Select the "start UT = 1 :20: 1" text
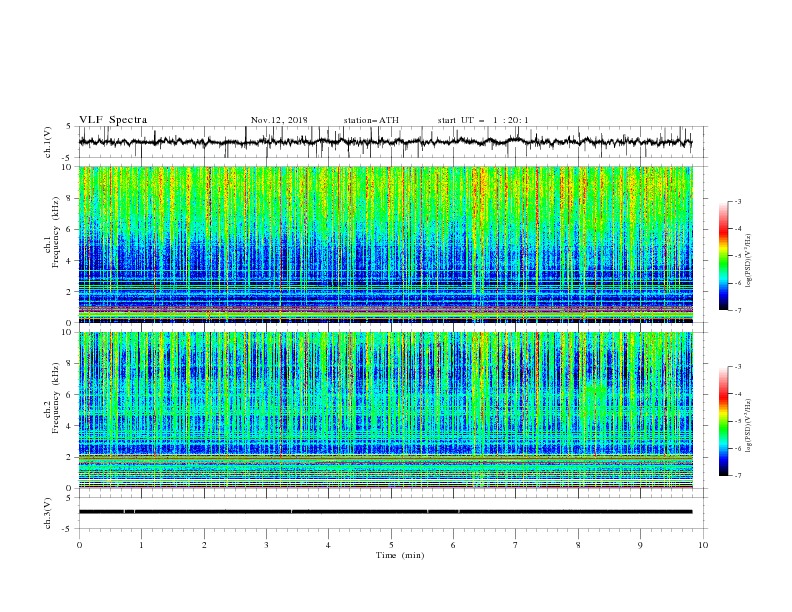 click(483, 120)
